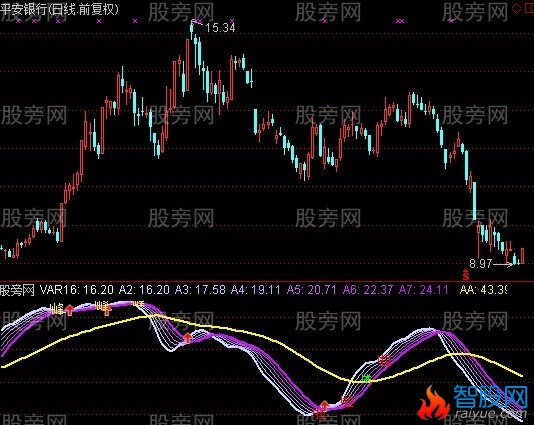
Task: Click the red S signal icon below the chart
Action: [x=466, y=274]
